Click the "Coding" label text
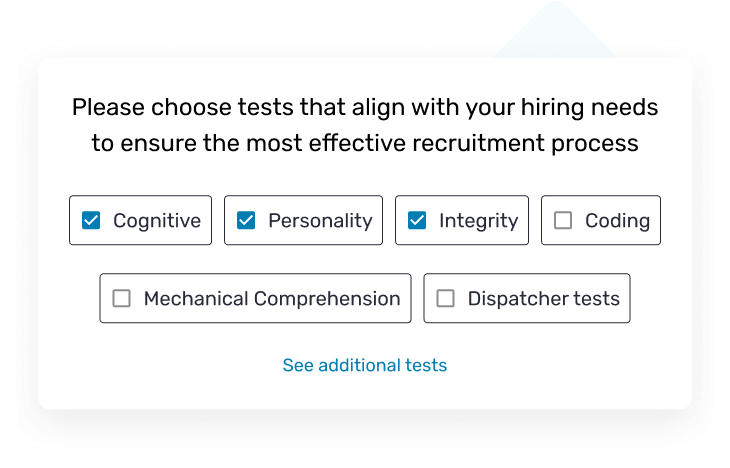730x468 pixels. tap(617, 221)
